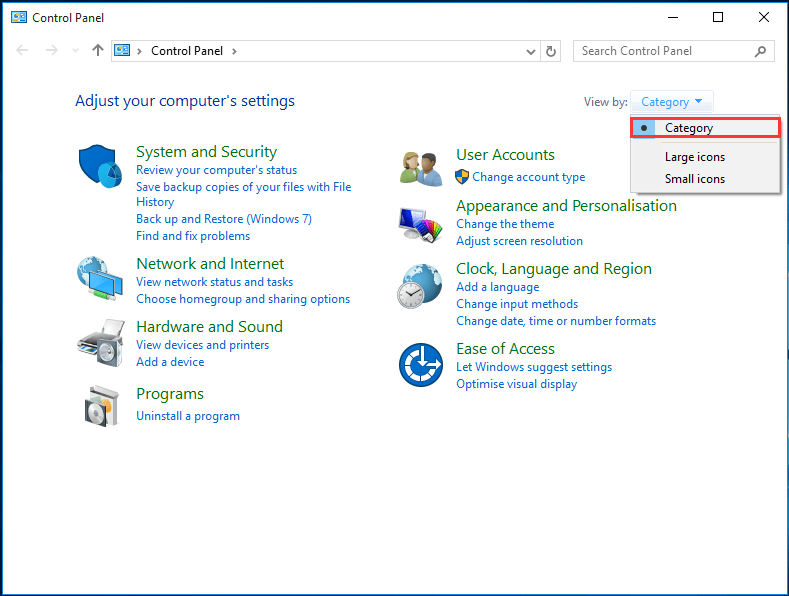This screenshot has height=596, width=789.
Task: Click Change date, time or number formats
Action: tap(556, 321)
